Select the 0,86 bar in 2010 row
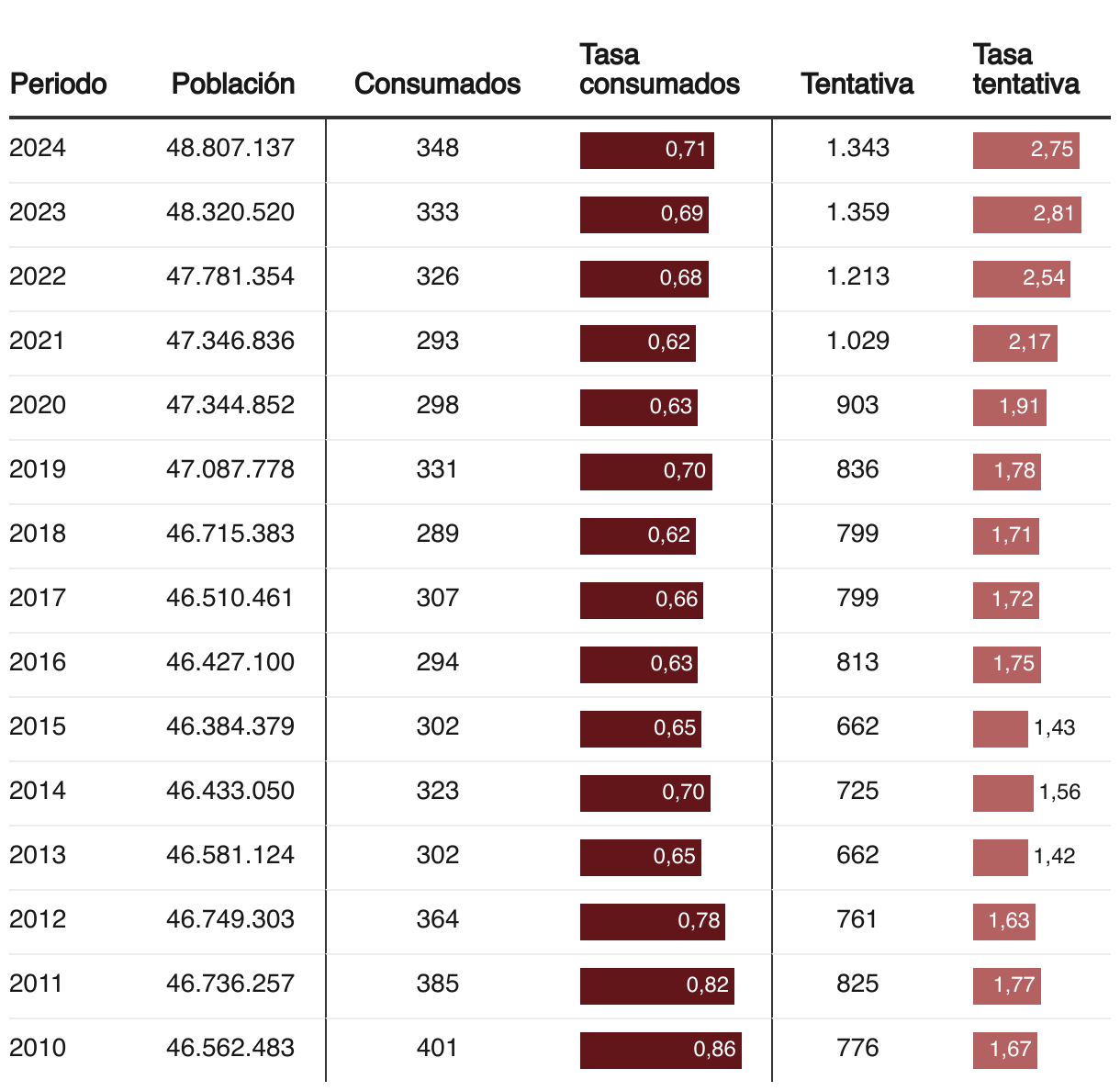 tap(661, 1050)
